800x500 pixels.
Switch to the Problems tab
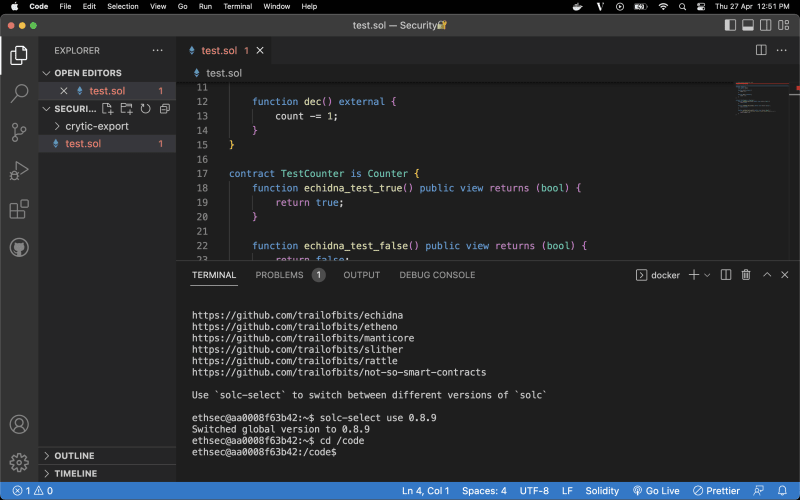[290, 275]
